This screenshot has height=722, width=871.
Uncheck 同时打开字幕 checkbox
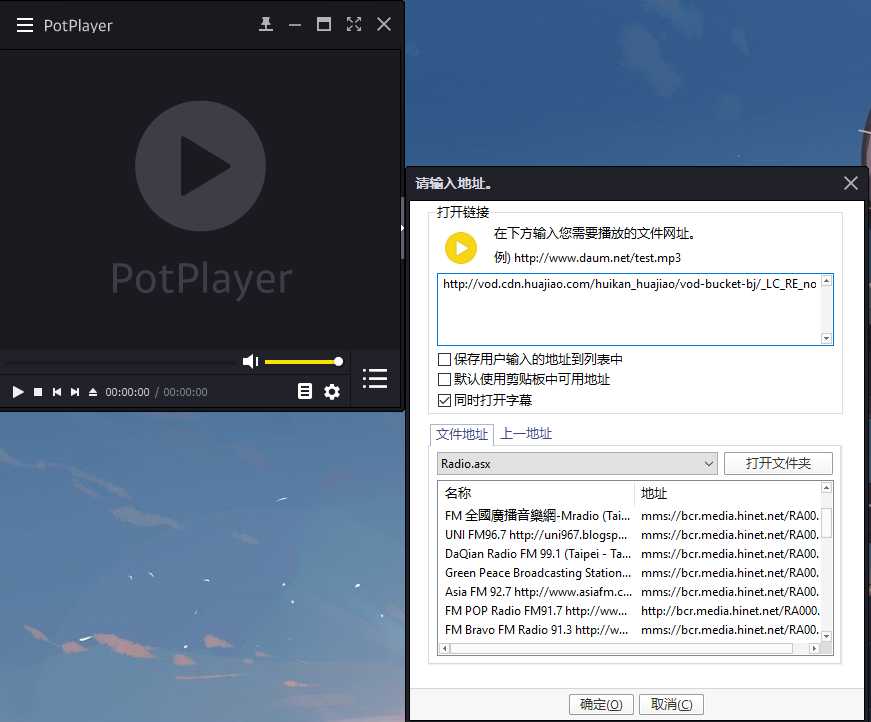pyautogui.click(x=444, y=400)
